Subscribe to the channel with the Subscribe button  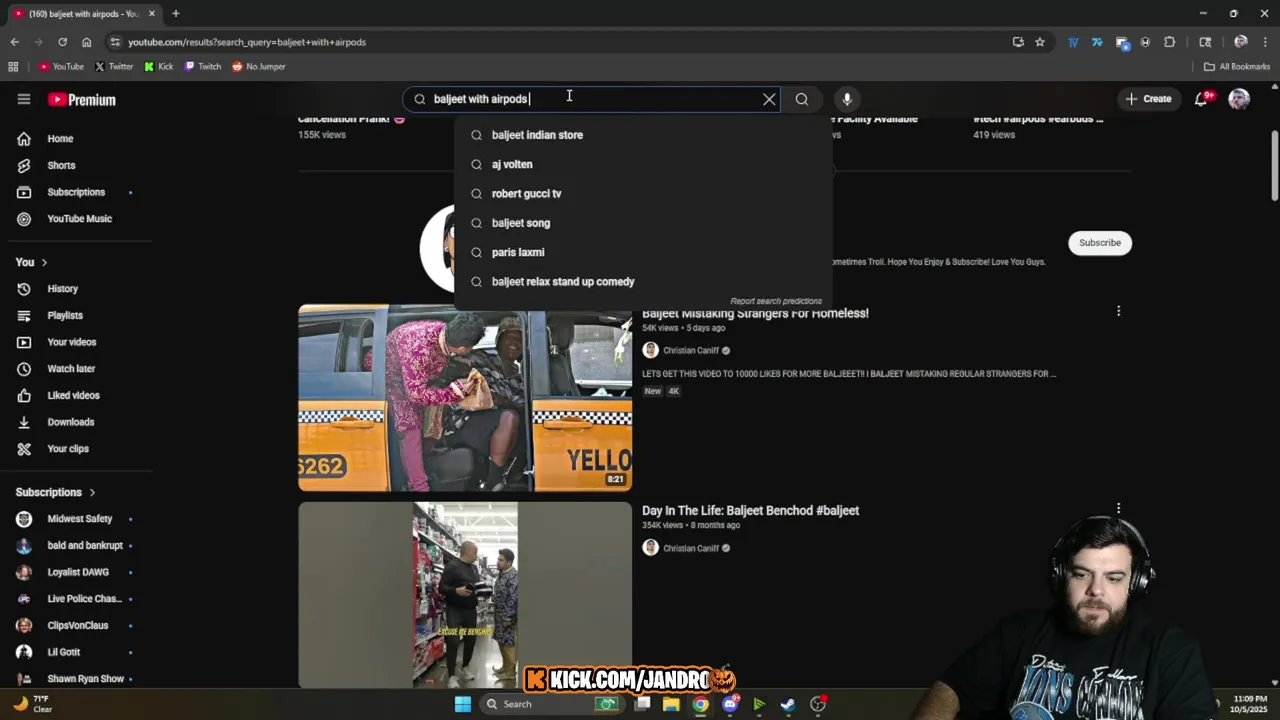tap(1100, 243)
